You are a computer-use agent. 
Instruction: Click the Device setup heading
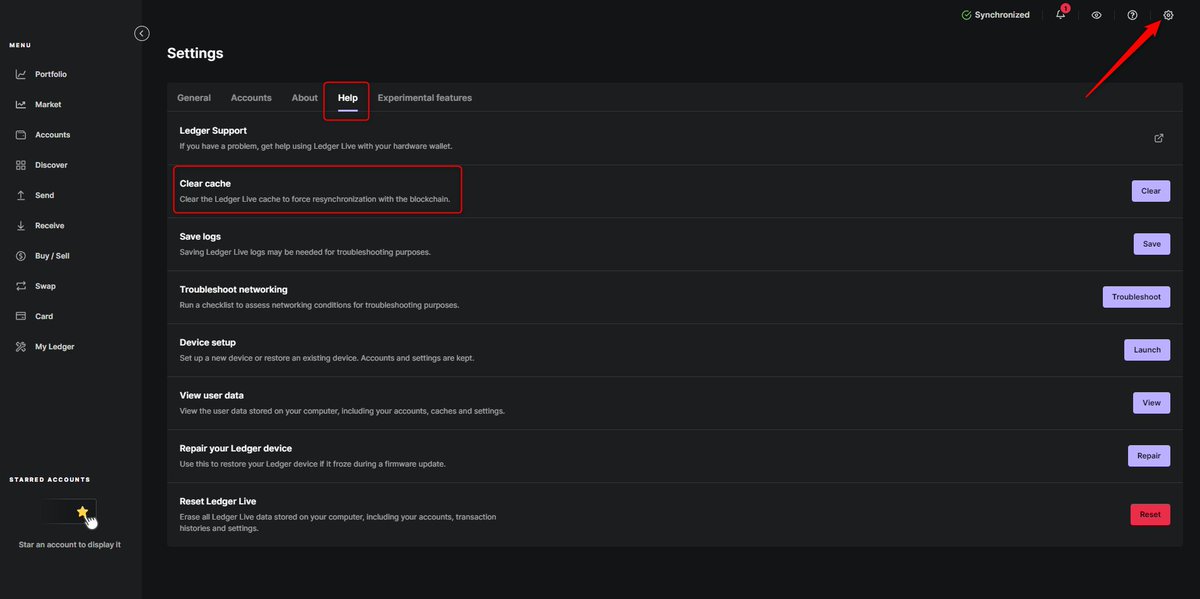[208, 343]
